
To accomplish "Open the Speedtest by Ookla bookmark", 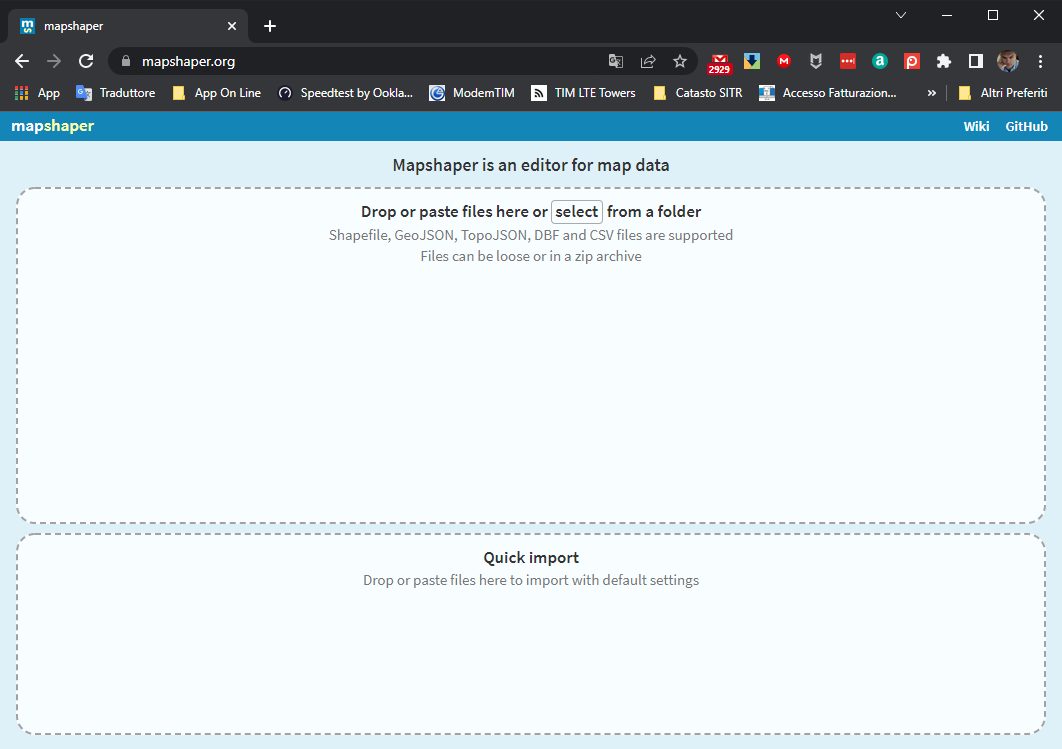I will point(345,93).
